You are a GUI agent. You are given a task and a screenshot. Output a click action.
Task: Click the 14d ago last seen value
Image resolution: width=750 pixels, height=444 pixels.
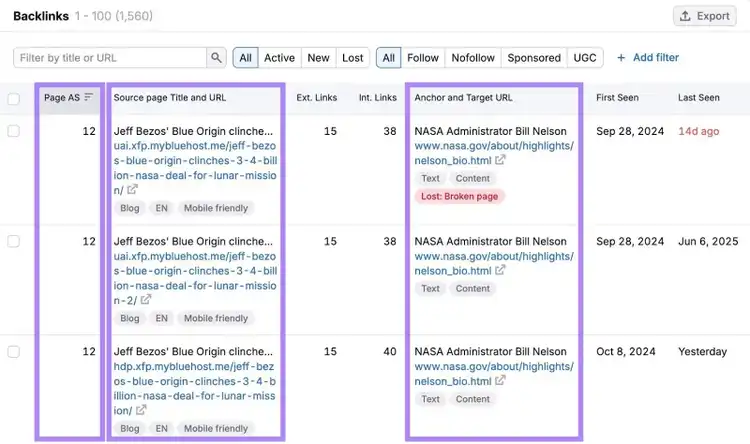[x=698, y=131]
